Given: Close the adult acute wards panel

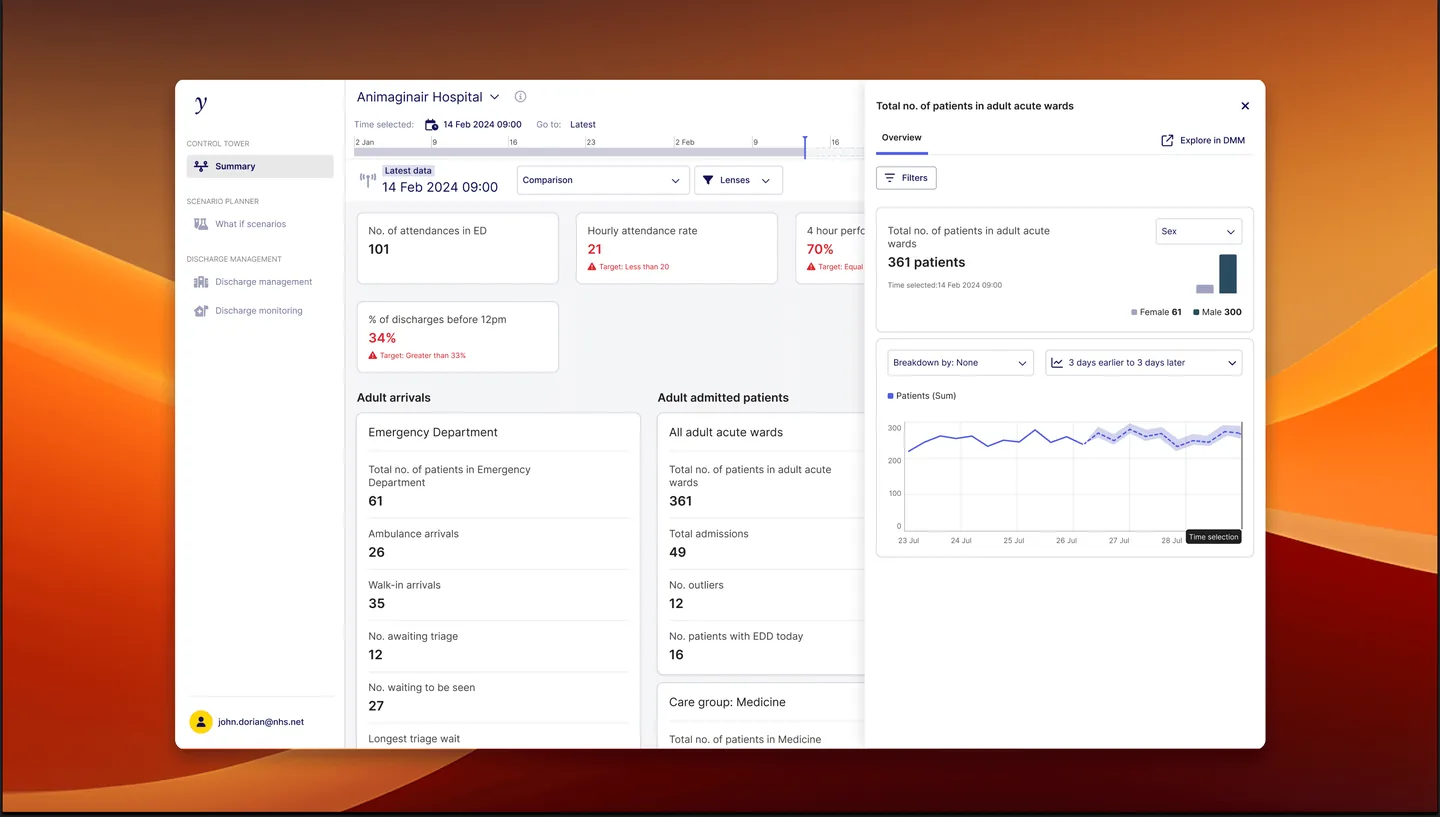Looking at the screenshot, I should click(1245, 106).
